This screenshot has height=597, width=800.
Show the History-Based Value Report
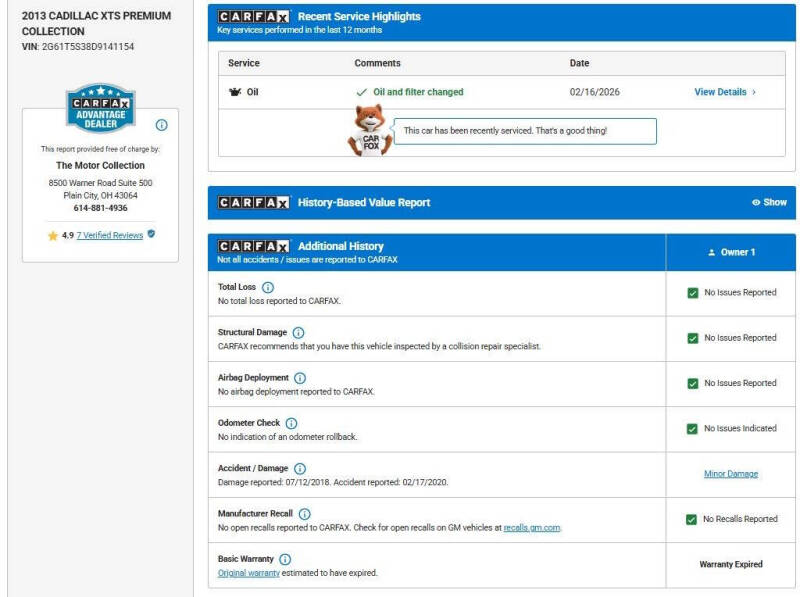pyautogui.click(x=769, y=203)
